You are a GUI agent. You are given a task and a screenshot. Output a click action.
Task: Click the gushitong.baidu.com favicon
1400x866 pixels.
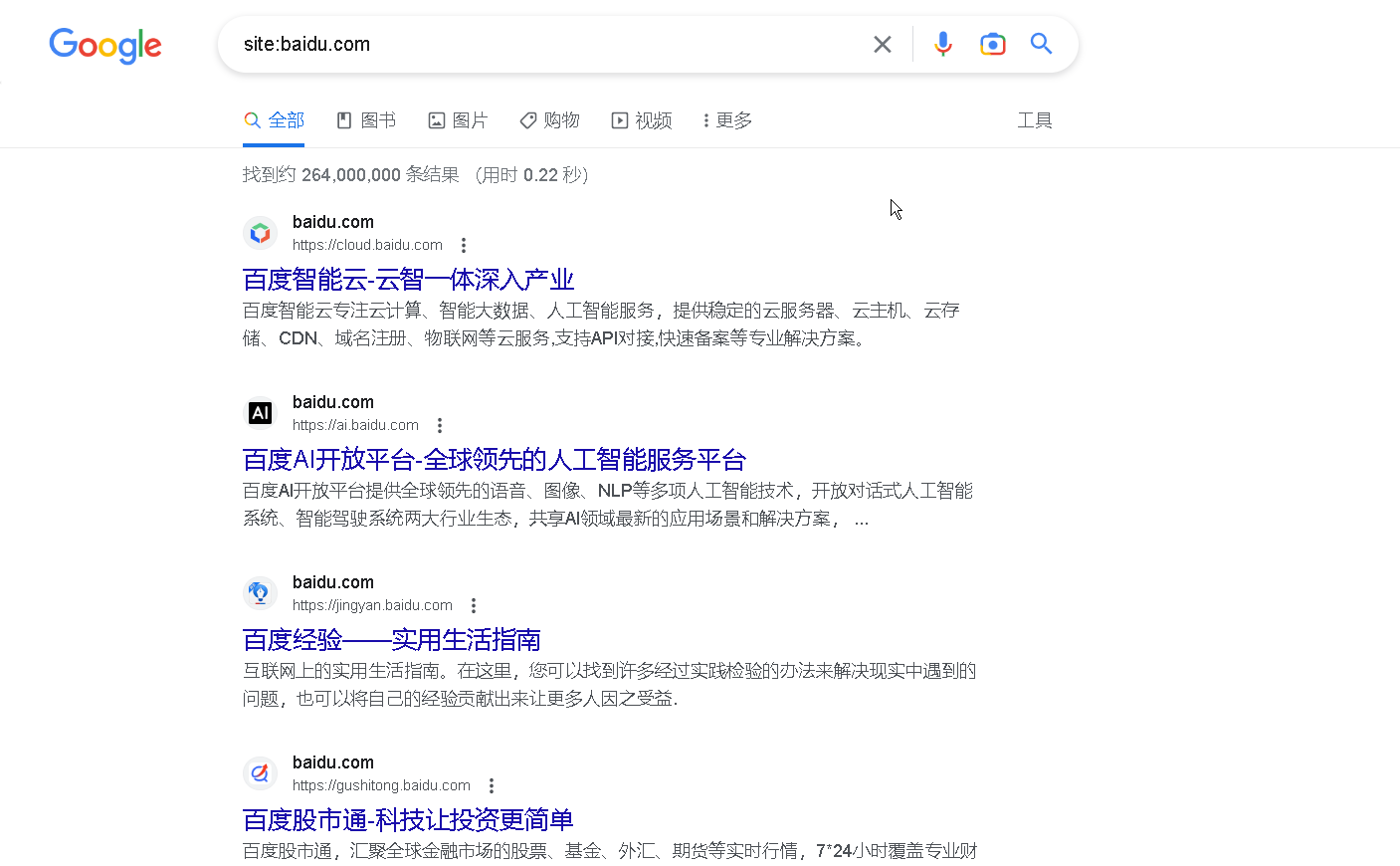coord(260,773)
